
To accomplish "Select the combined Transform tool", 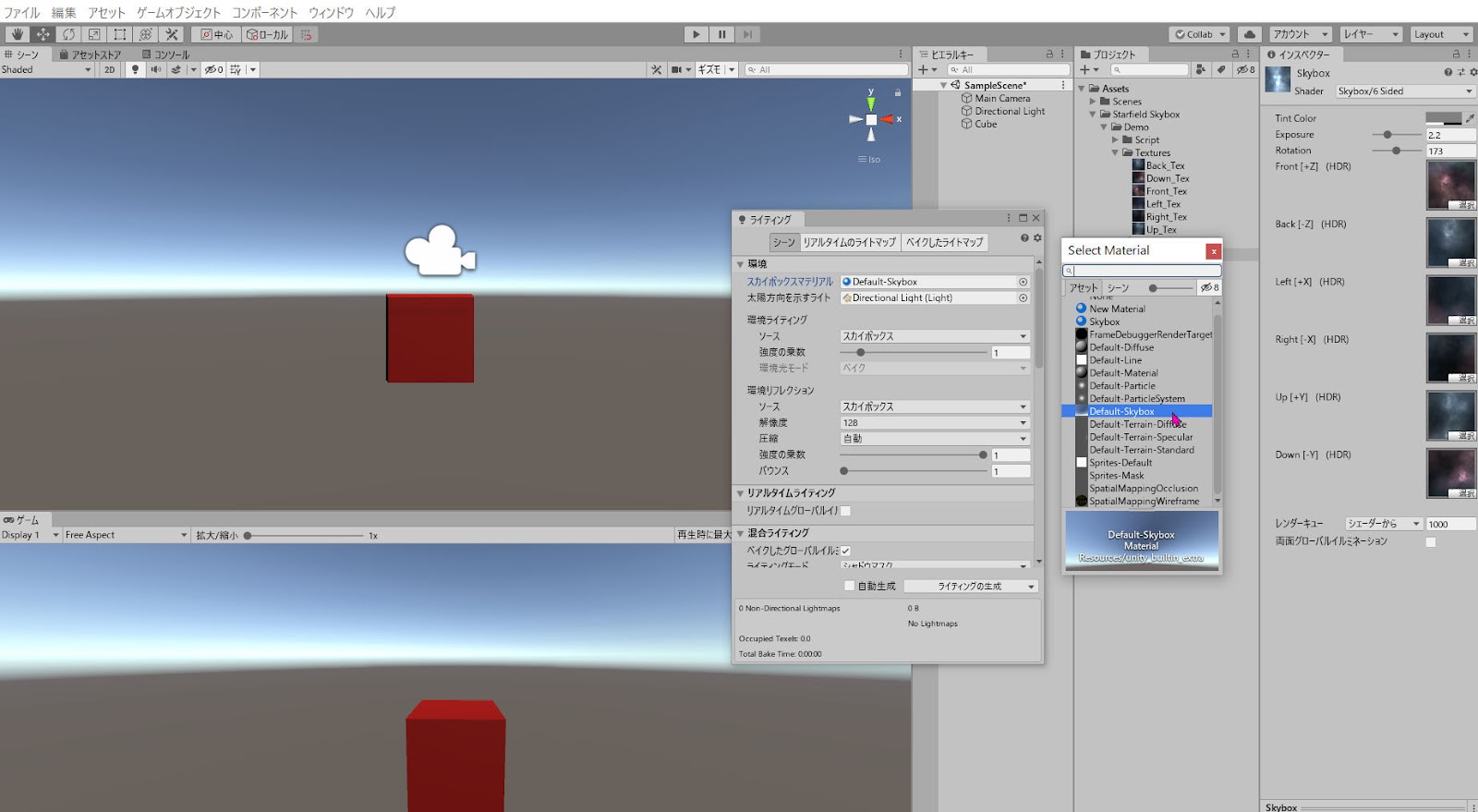I will tap(146, 34).
